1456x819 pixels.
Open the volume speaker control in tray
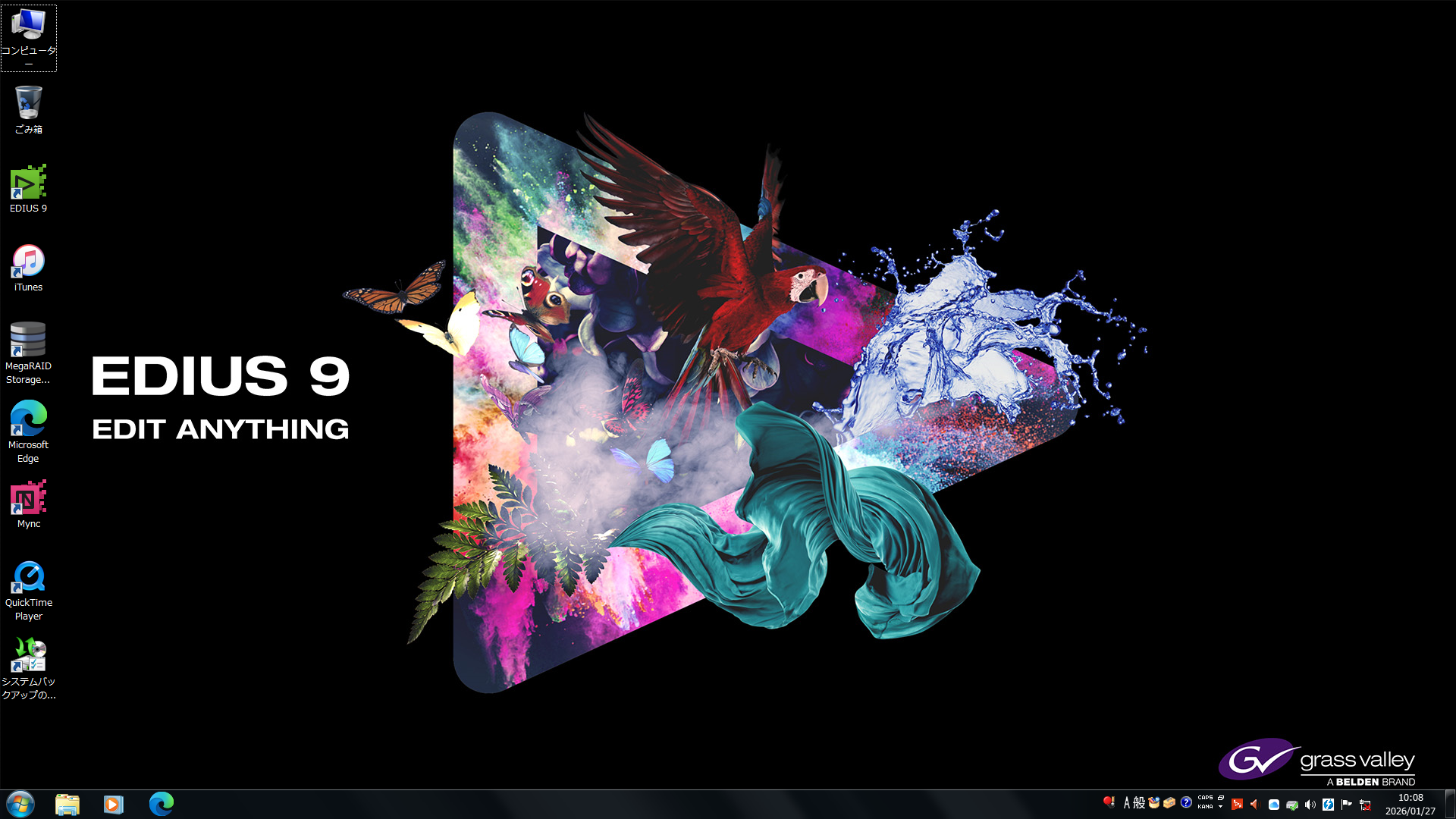1310,805
